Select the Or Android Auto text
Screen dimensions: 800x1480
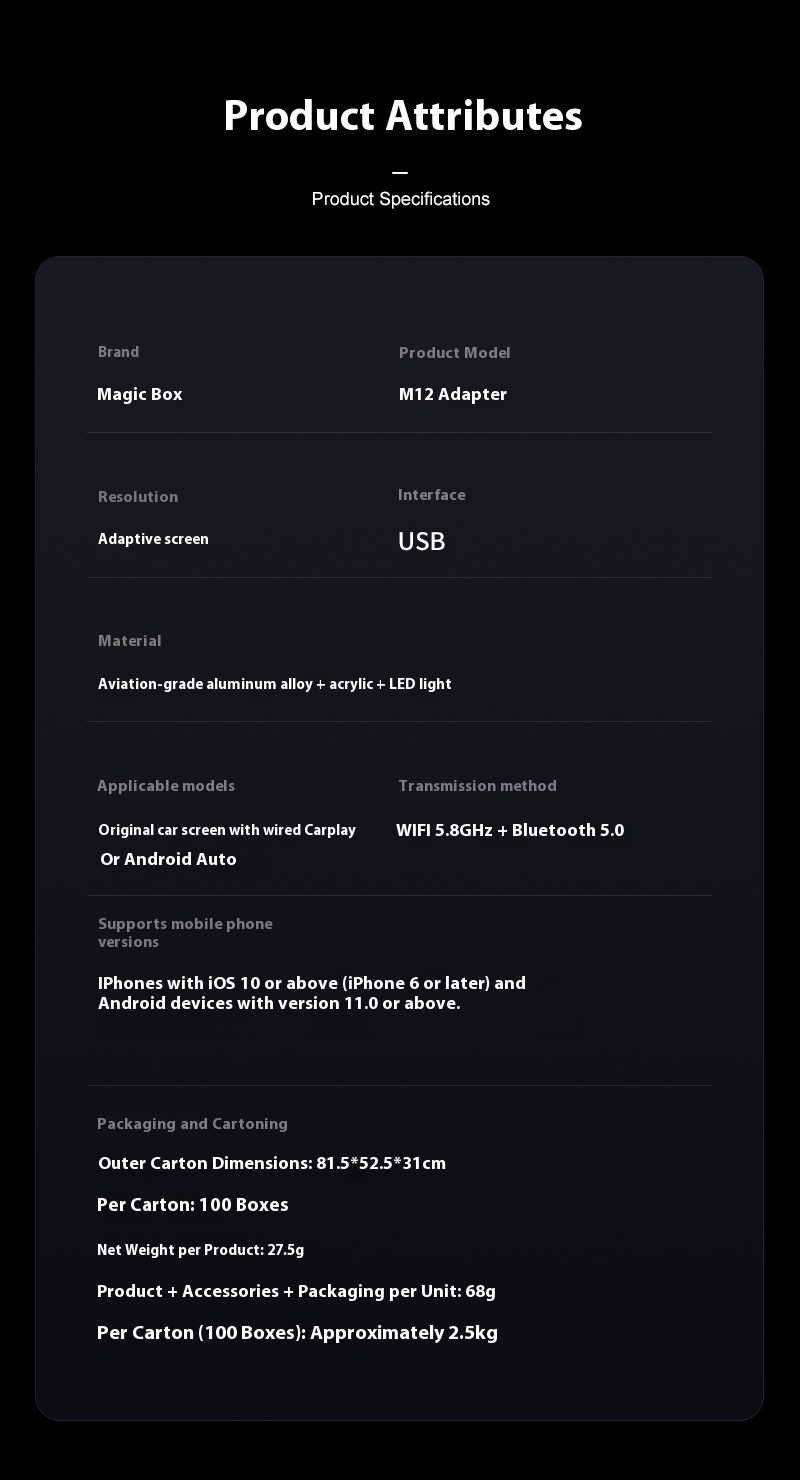coord(168,859)
